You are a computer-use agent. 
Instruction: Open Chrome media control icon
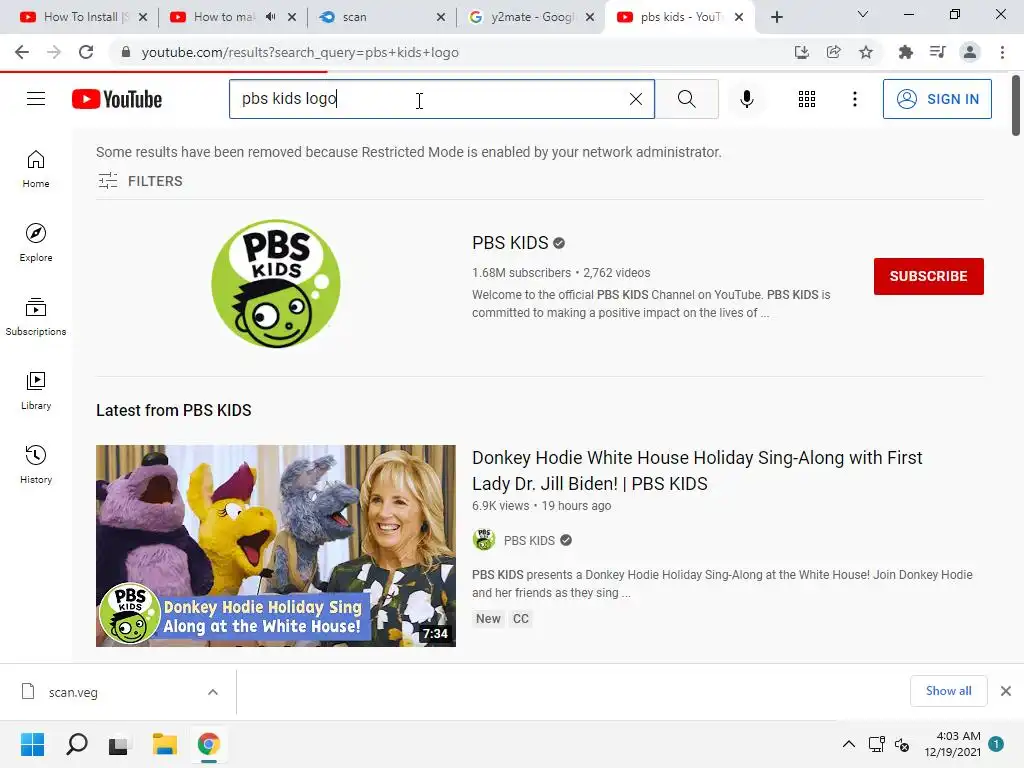pyautogui.click(x=938, y=52)
